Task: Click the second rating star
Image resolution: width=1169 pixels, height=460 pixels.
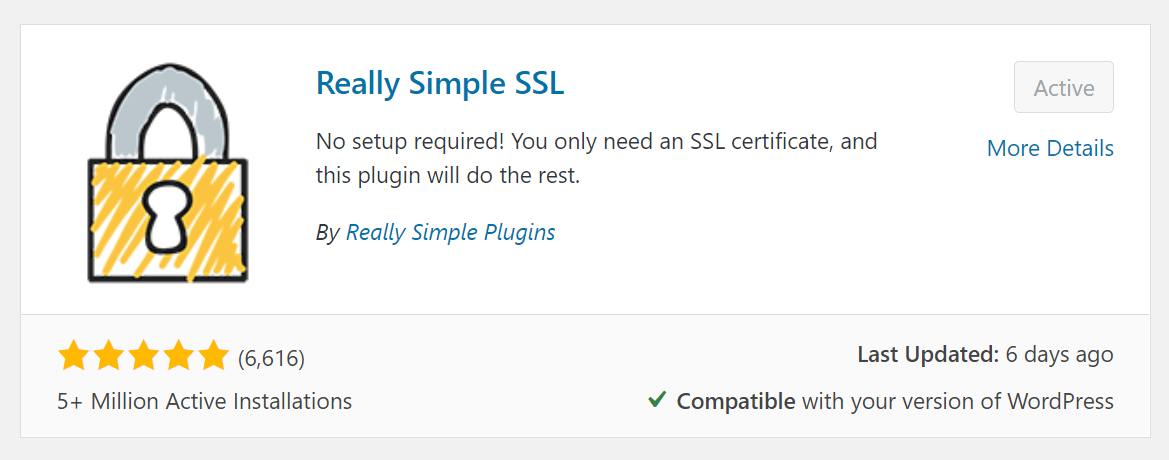Action: (x=108, y=356)
